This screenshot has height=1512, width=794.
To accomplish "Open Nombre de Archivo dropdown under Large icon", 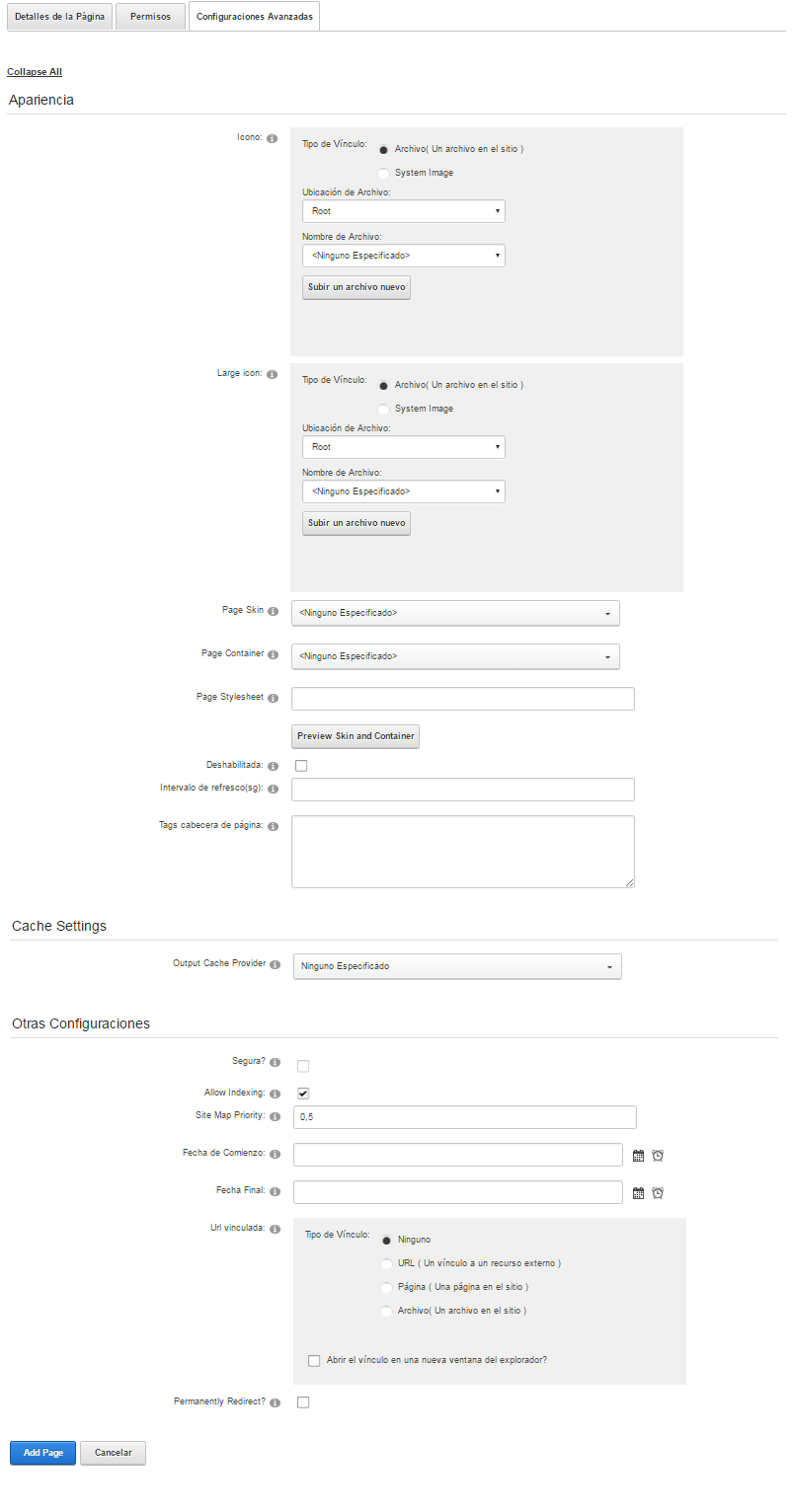I will click(404, 491).
